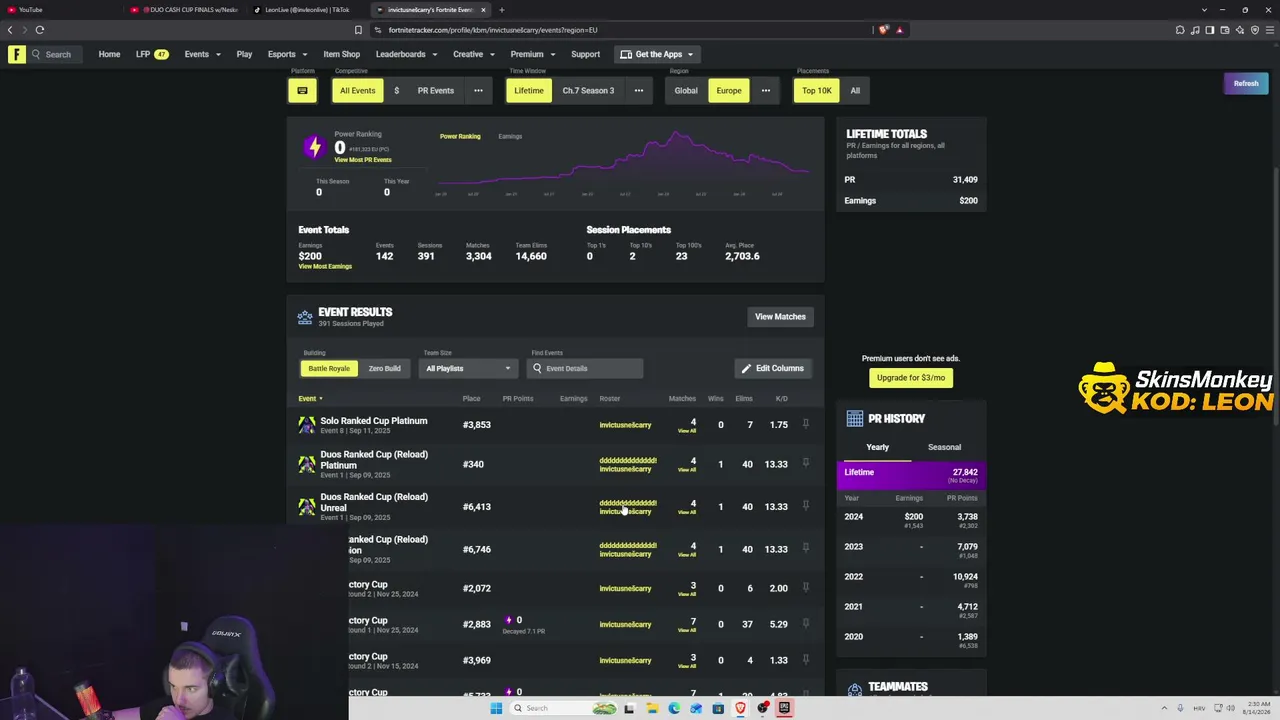Pin the event row placed #2,883

pos(805,624)
